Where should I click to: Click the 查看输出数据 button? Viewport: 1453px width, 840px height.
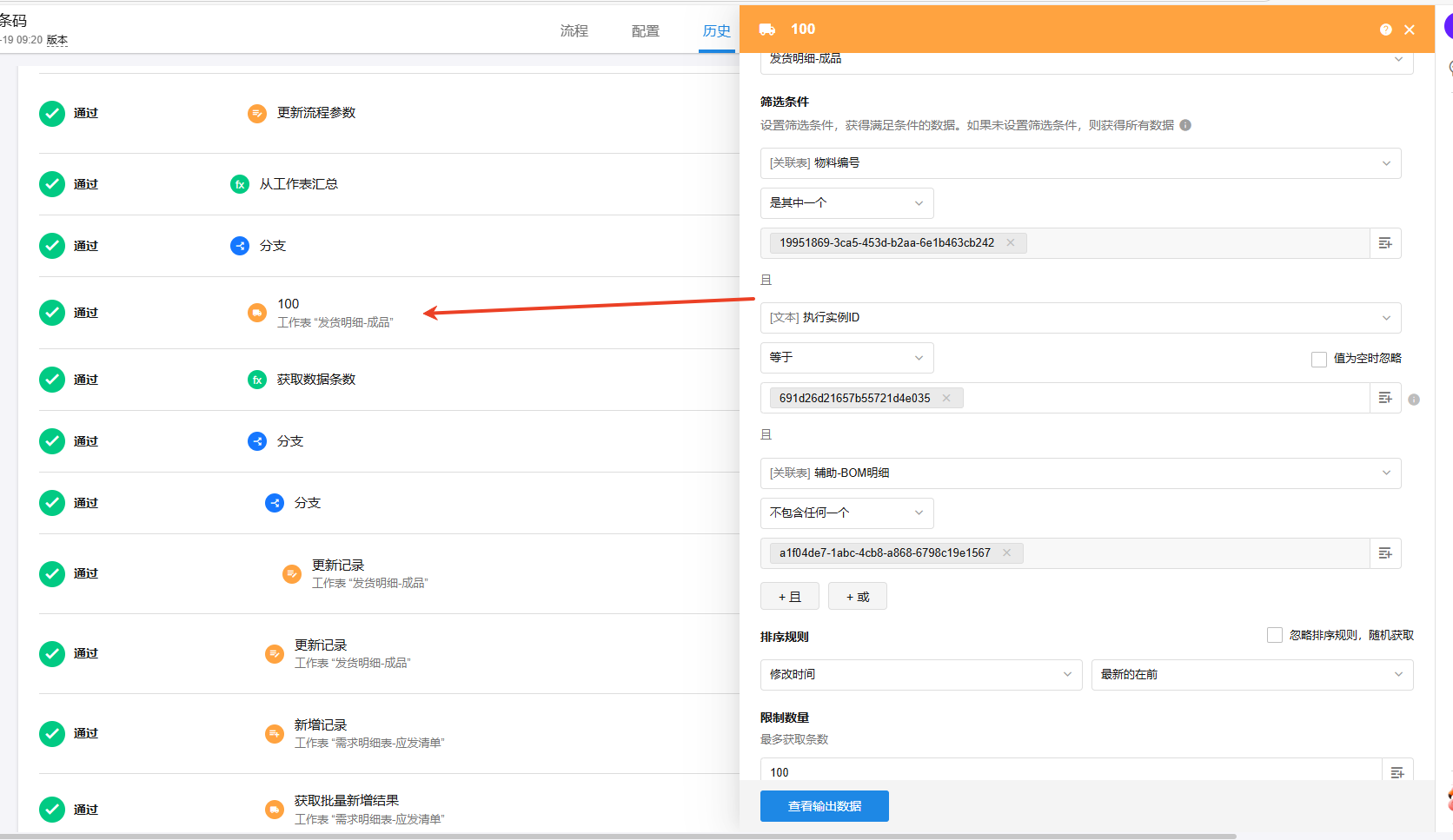pos(824,806)
